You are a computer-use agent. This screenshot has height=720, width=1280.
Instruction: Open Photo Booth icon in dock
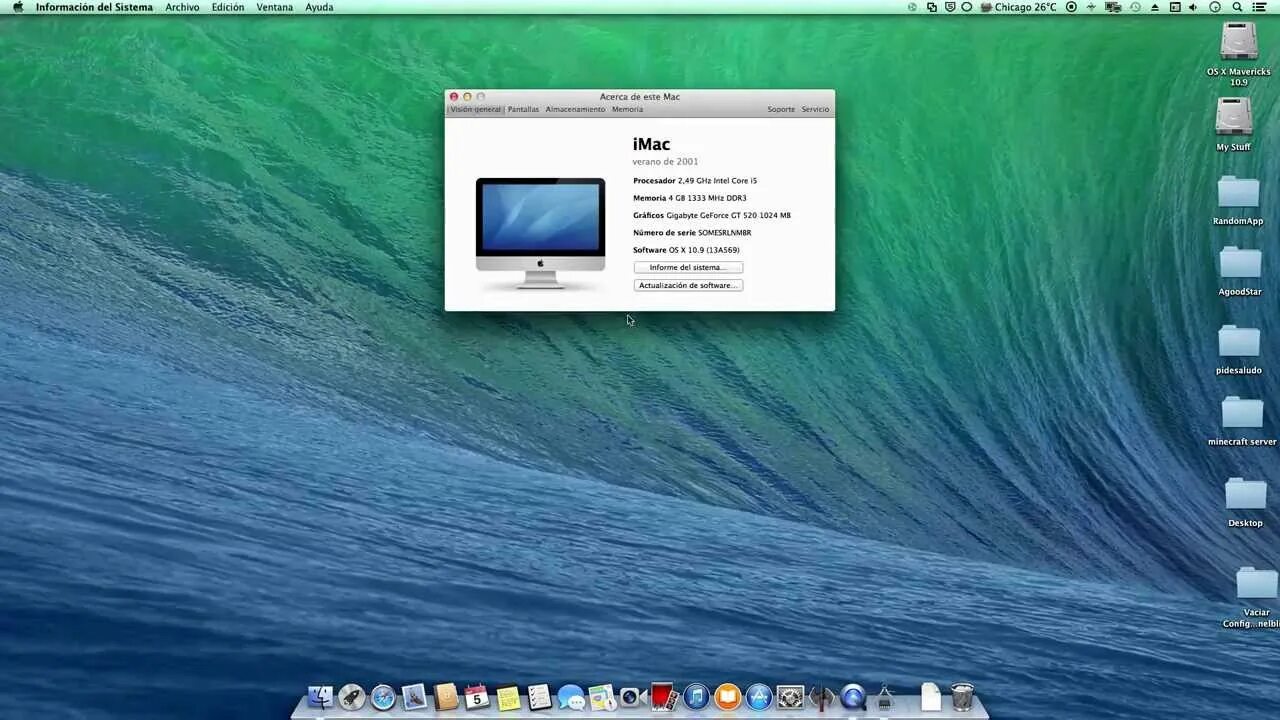[664, 697]
